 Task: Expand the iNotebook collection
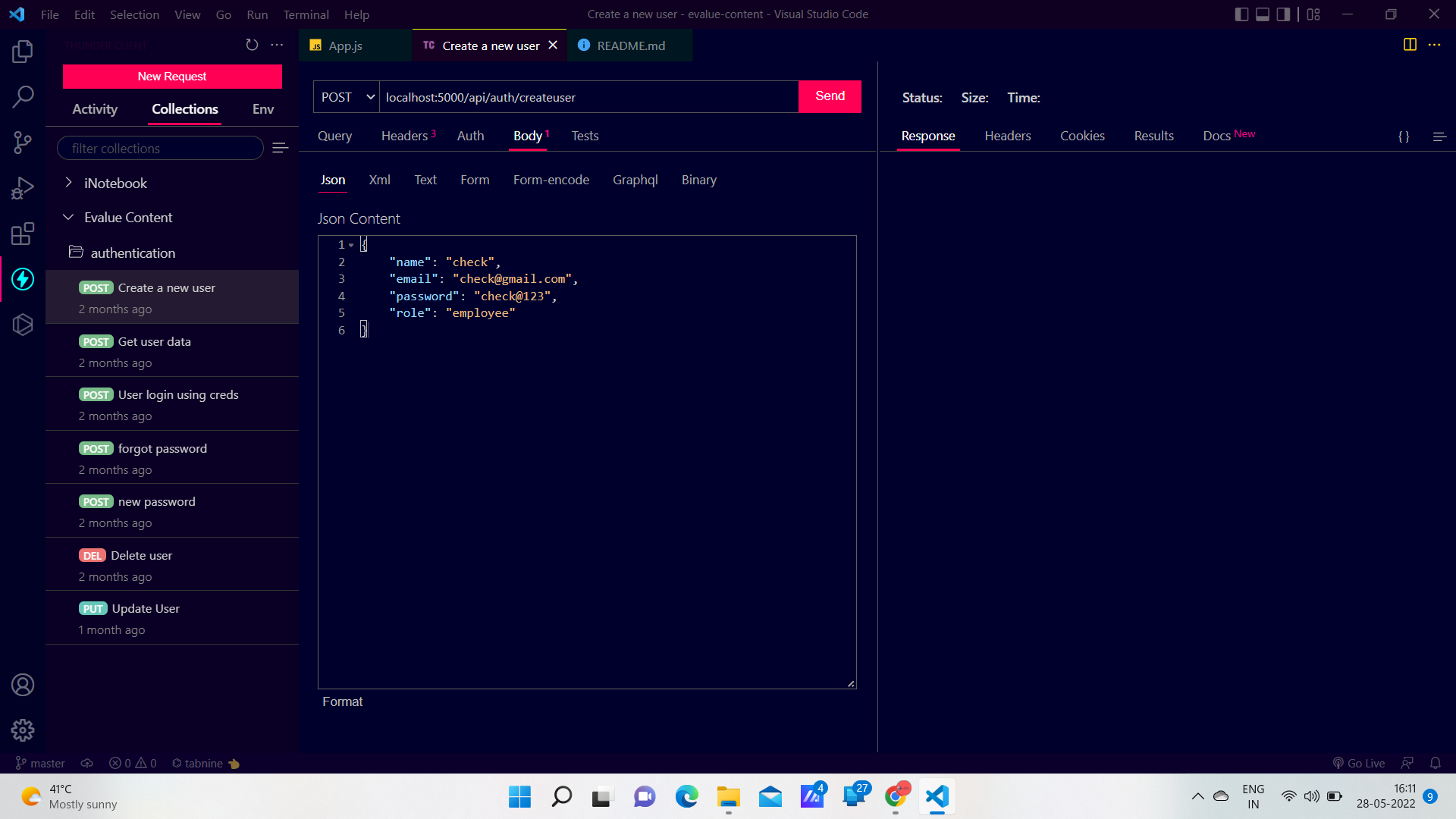(69, 183)
